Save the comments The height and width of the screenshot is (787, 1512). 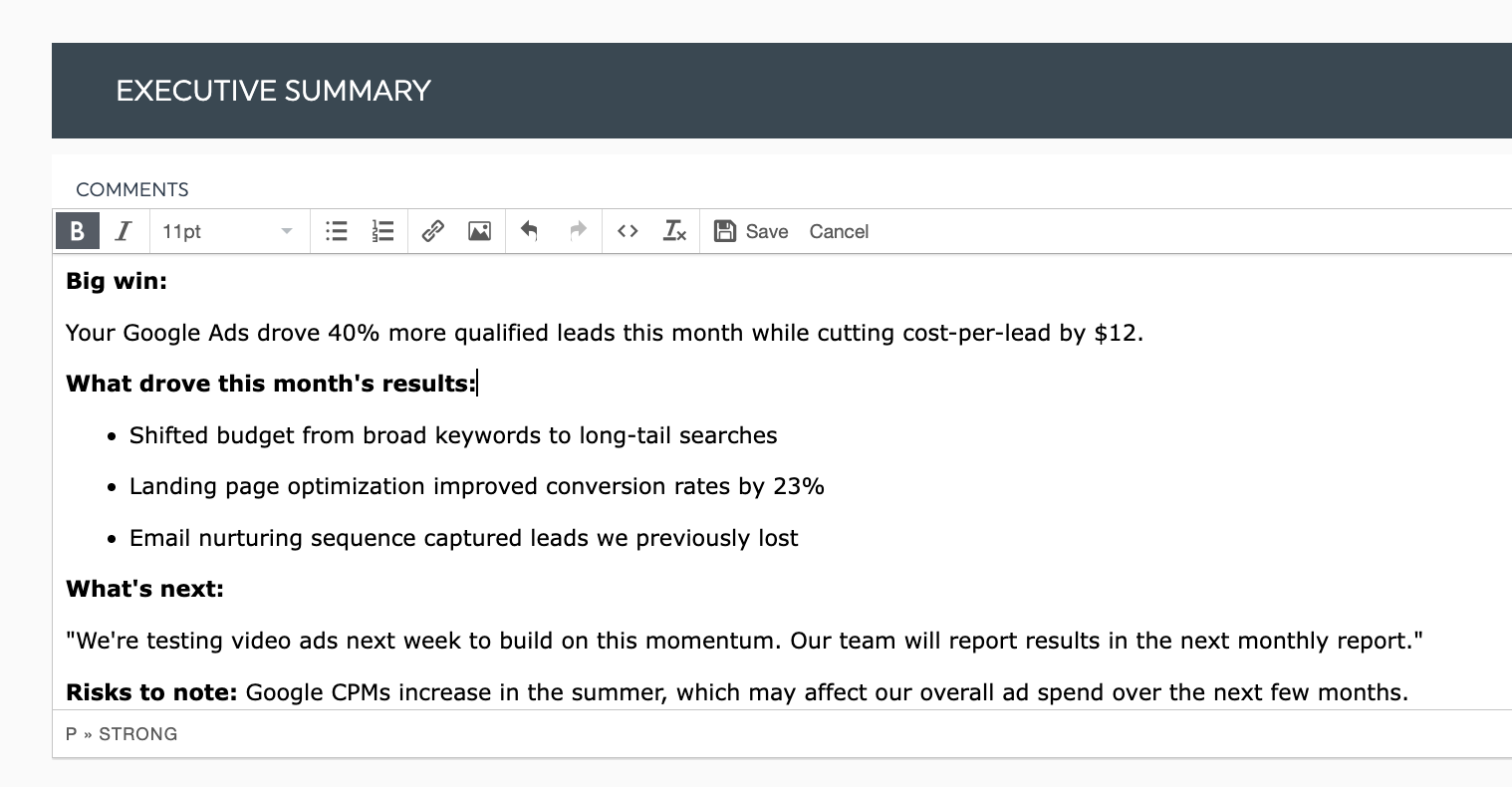tap(752, 231)
